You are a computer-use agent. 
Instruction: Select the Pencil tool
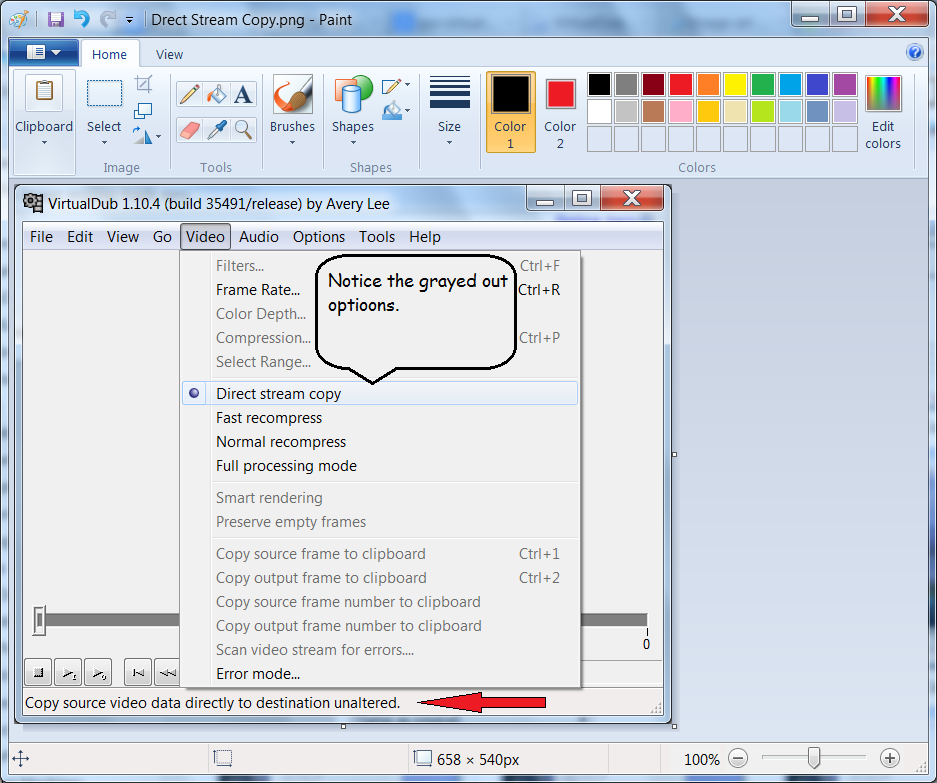(x=189, y=94)
